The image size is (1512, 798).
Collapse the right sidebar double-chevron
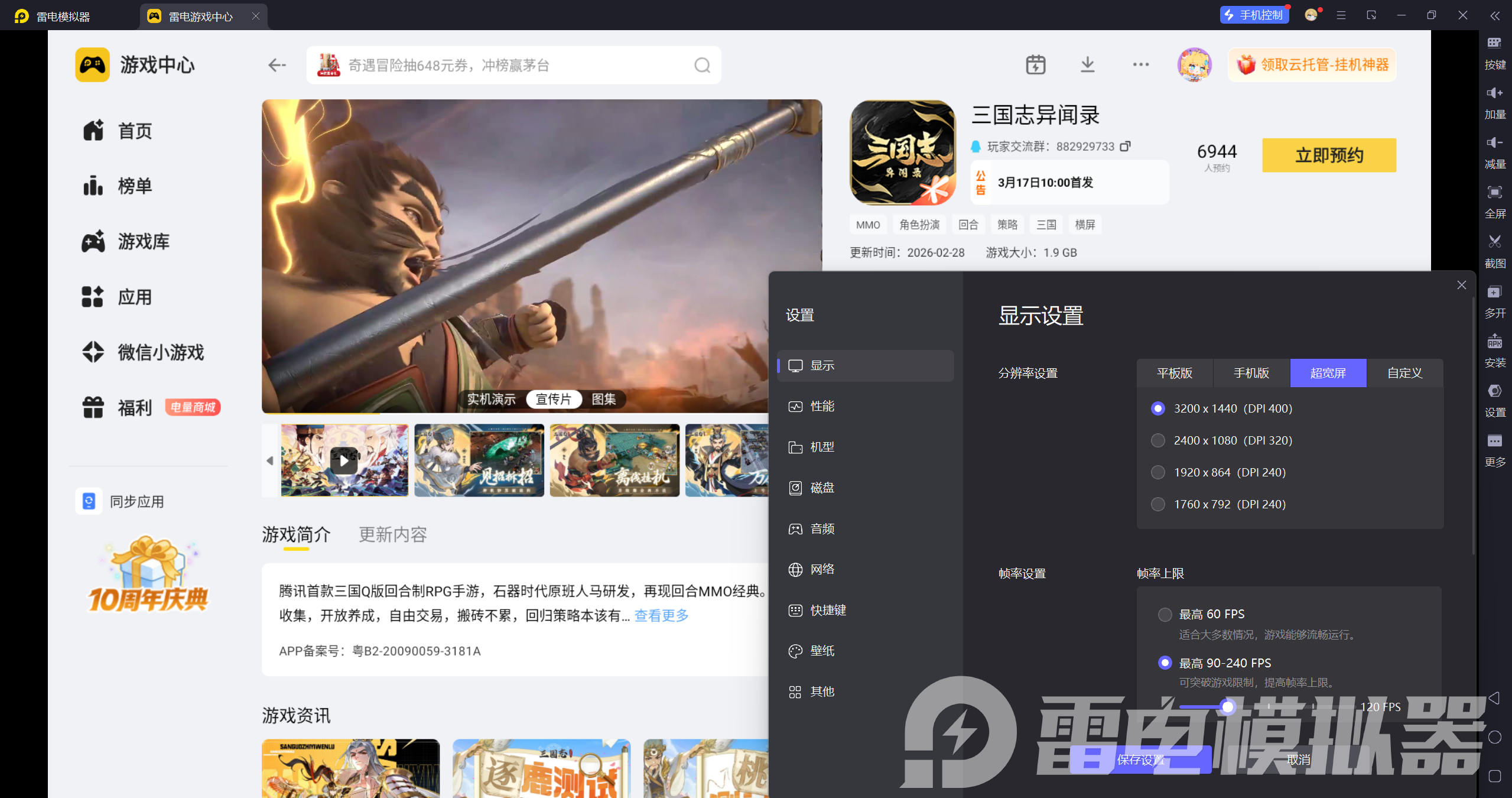tap(1494, 16)
